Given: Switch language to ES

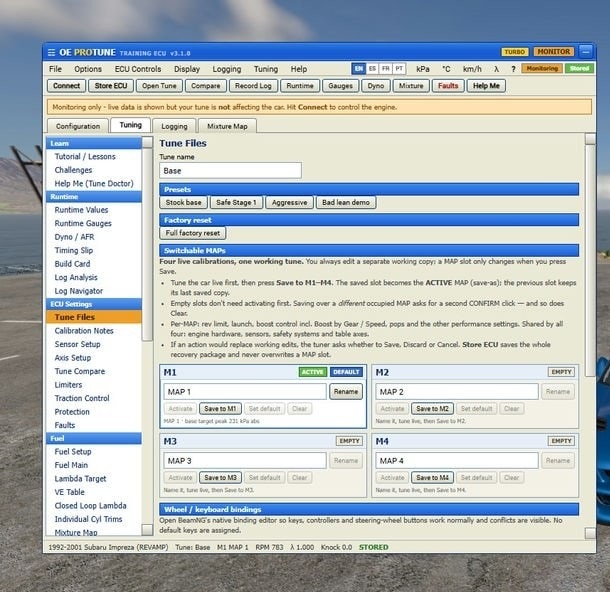Looking at the screenshot, I should 372,68.
